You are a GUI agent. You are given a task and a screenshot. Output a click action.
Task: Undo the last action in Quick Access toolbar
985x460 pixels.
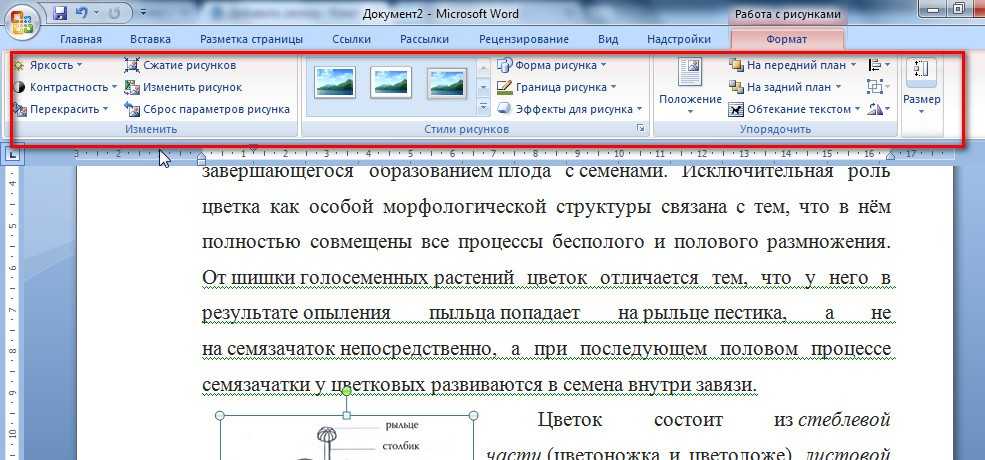pyautogui.click(x=81, y=12)
